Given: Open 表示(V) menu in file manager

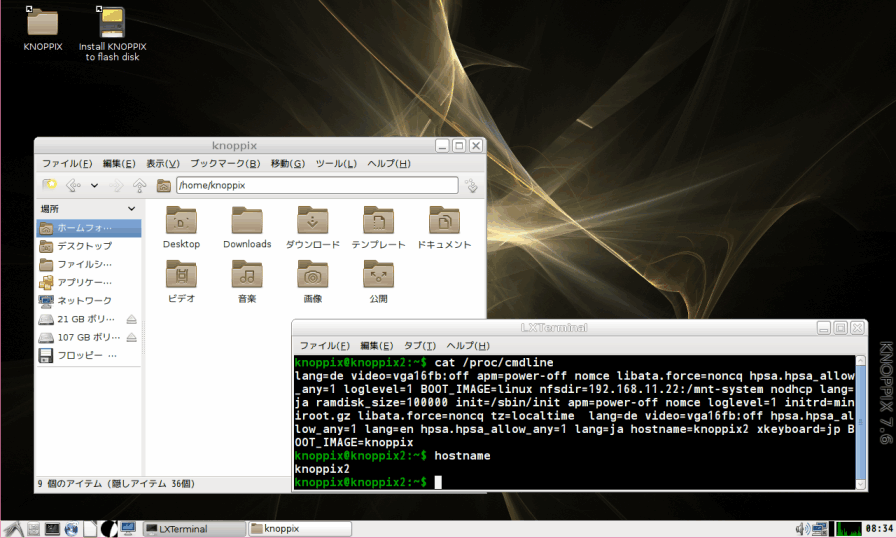Looking at the screenshot, I should tap(163, 163).
